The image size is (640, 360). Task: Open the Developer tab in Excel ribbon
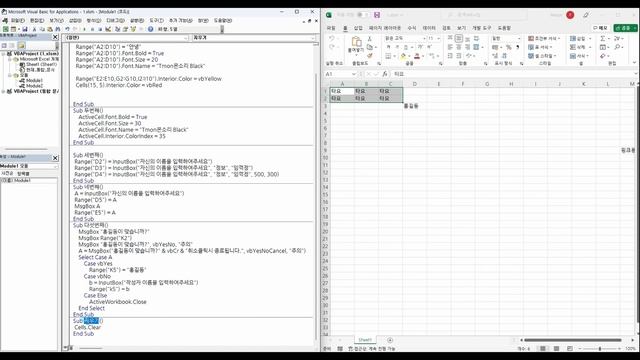point(482,28)
